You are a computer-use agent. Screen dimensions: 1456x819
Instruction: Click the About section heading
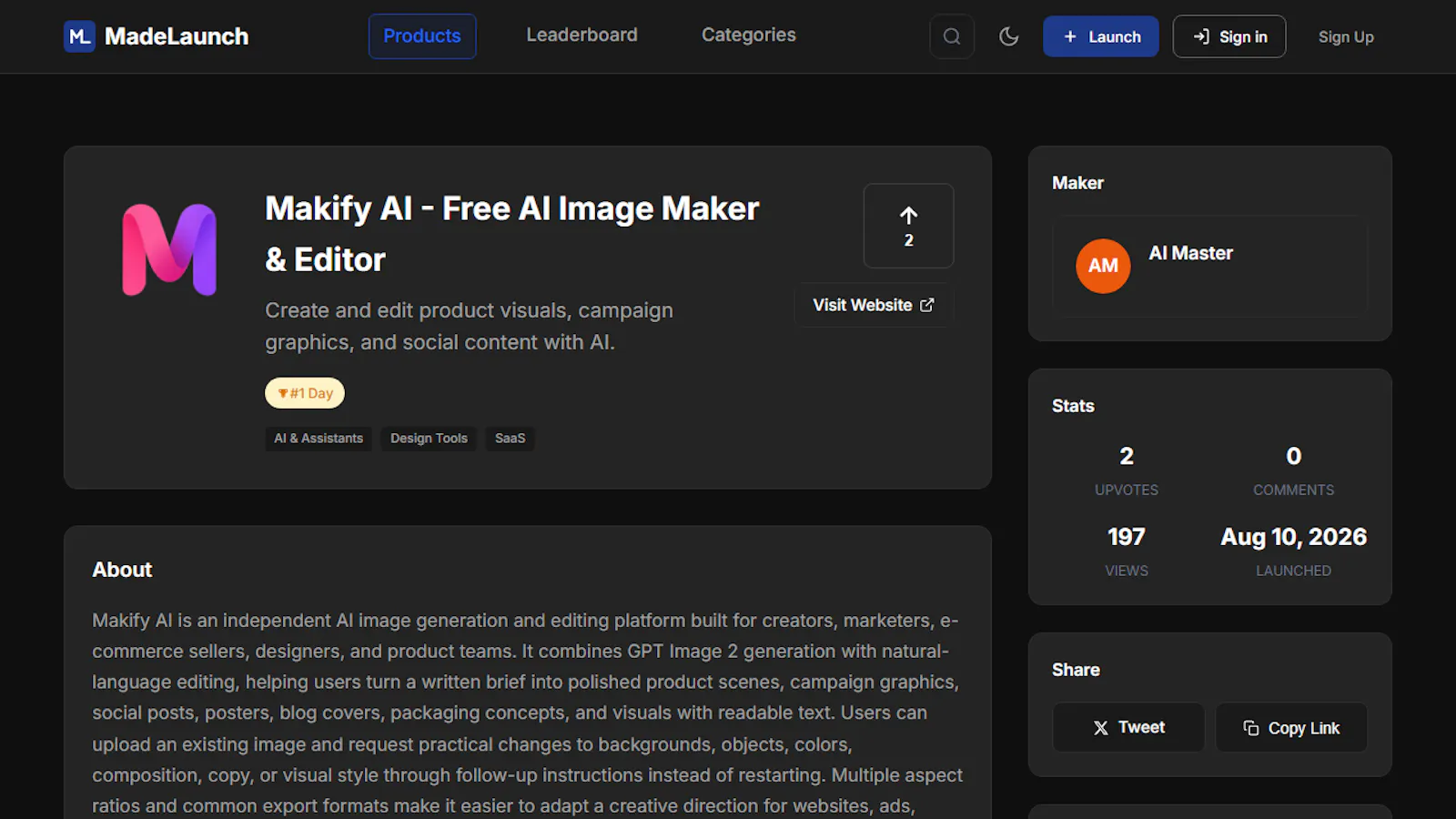click(x=122, y=570)
